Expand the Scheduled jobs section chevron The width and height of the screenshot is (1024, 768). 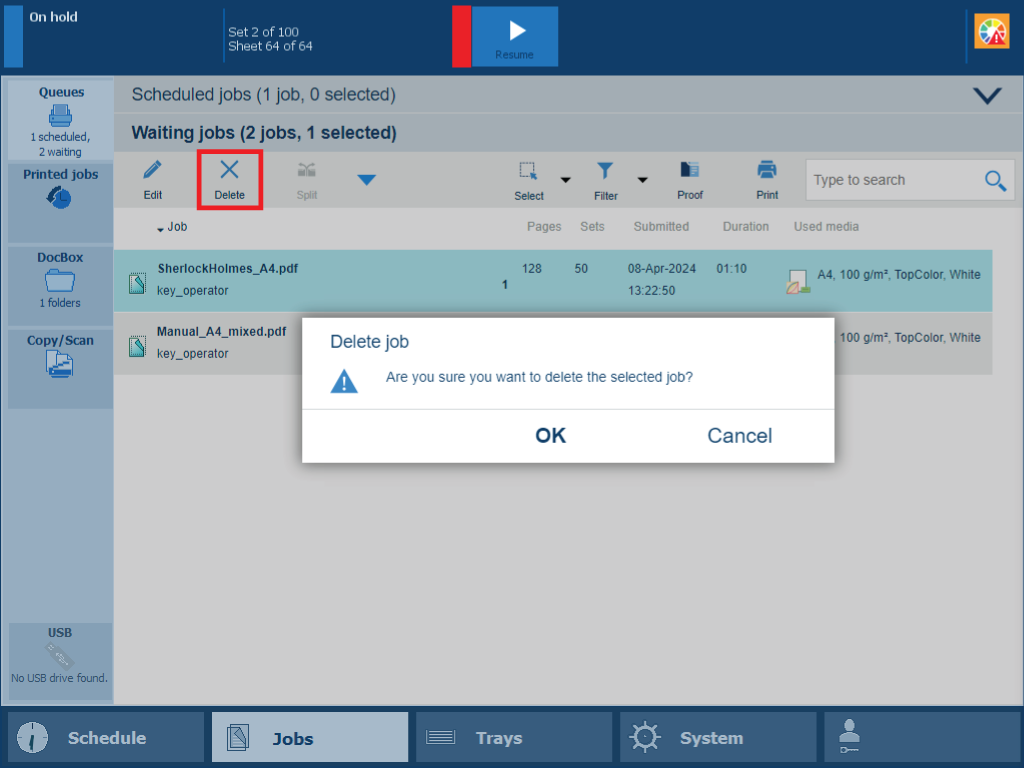(987, 95)
